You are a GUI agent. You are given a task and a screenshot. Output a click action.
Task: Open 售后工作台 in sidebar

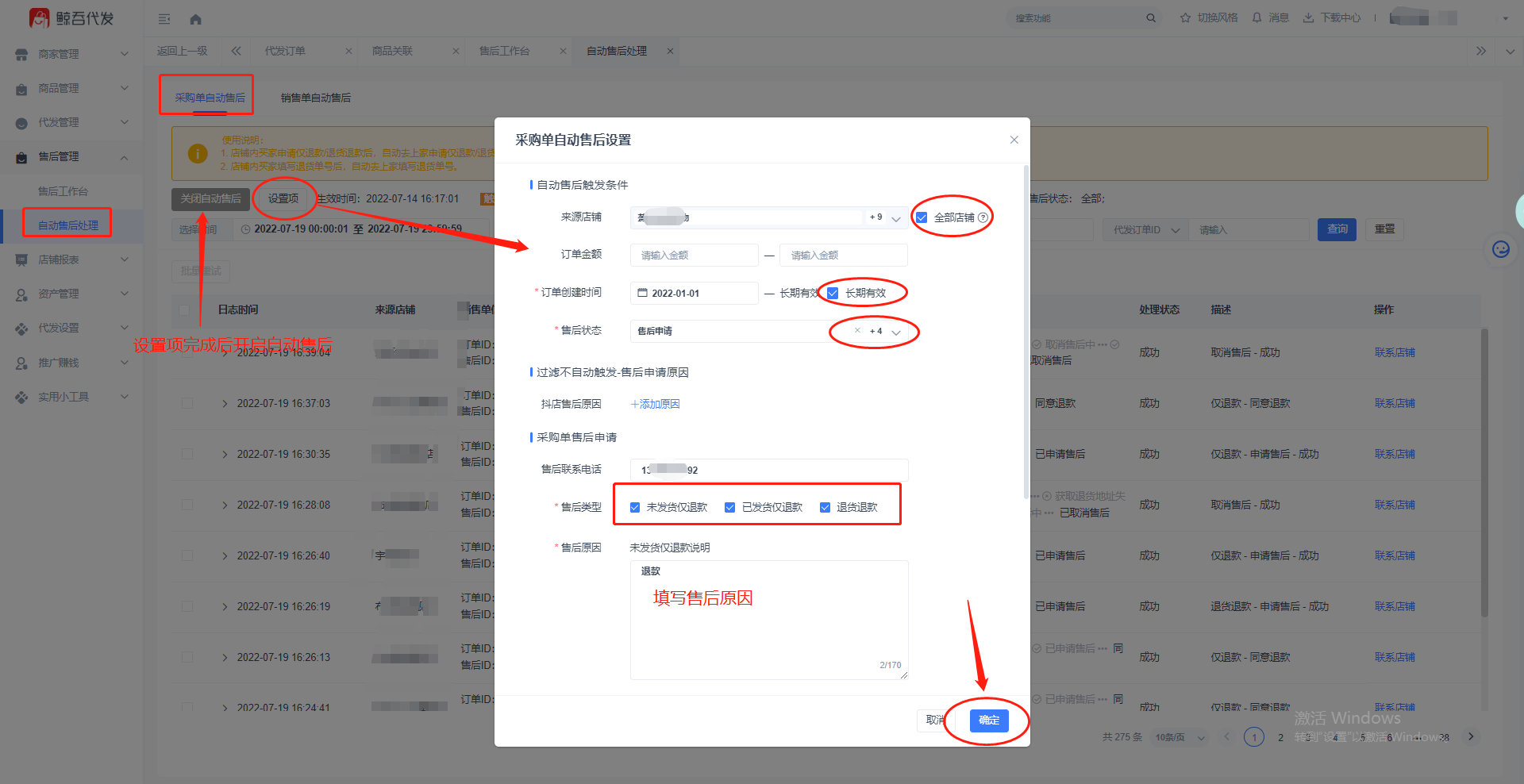[x=63, y=191]
